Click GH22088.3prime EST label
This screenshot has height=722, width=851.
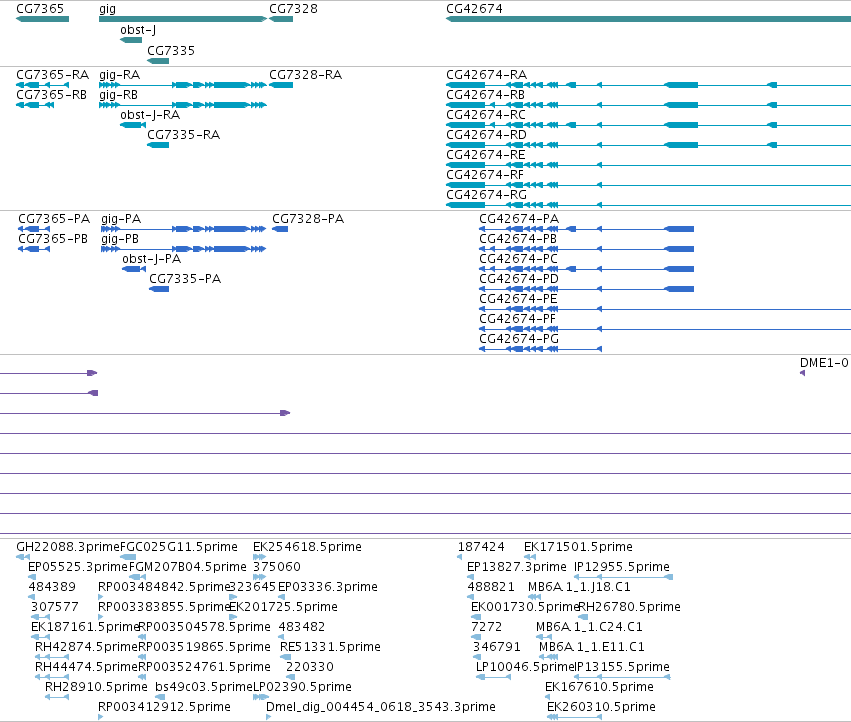(x=68, y=547)
